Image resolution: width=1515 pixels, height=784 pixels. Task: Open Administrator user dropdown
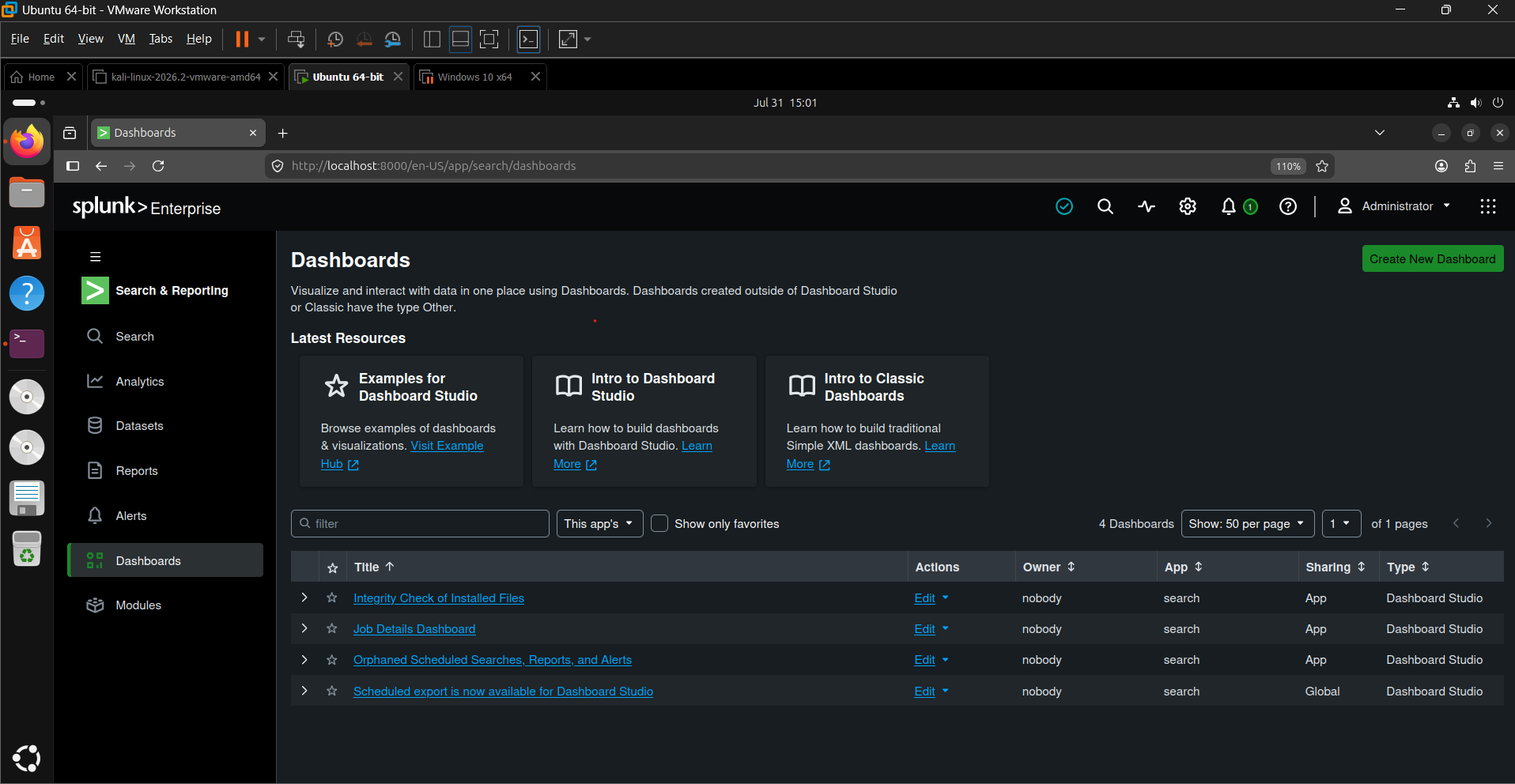(x=1394, y=206)
